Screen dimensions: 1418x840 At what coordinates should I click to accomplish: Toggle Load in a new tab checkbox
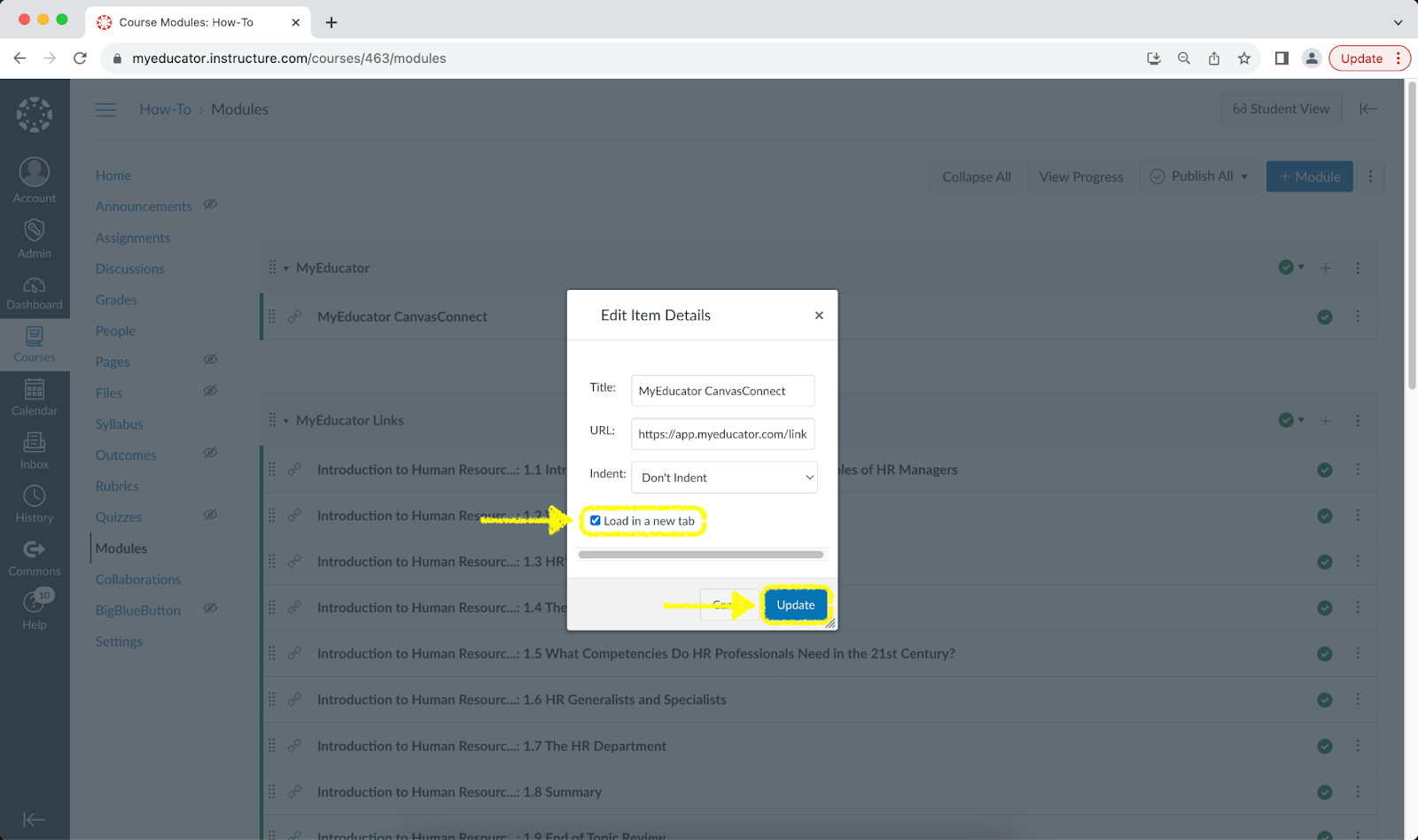(596, 521)
